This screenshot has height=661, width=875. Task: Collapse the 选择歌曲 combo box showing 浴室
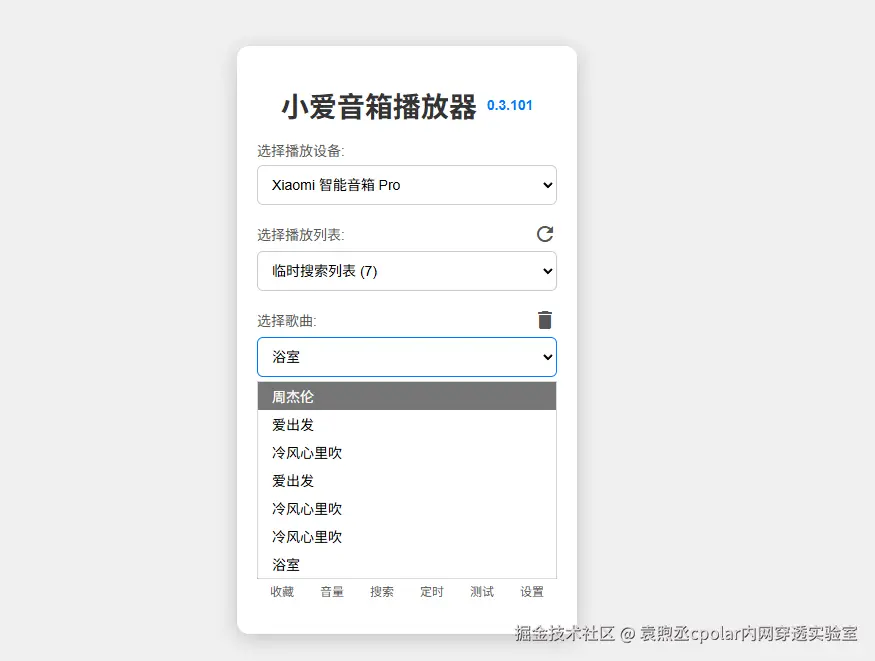click(x=407, y=356)
